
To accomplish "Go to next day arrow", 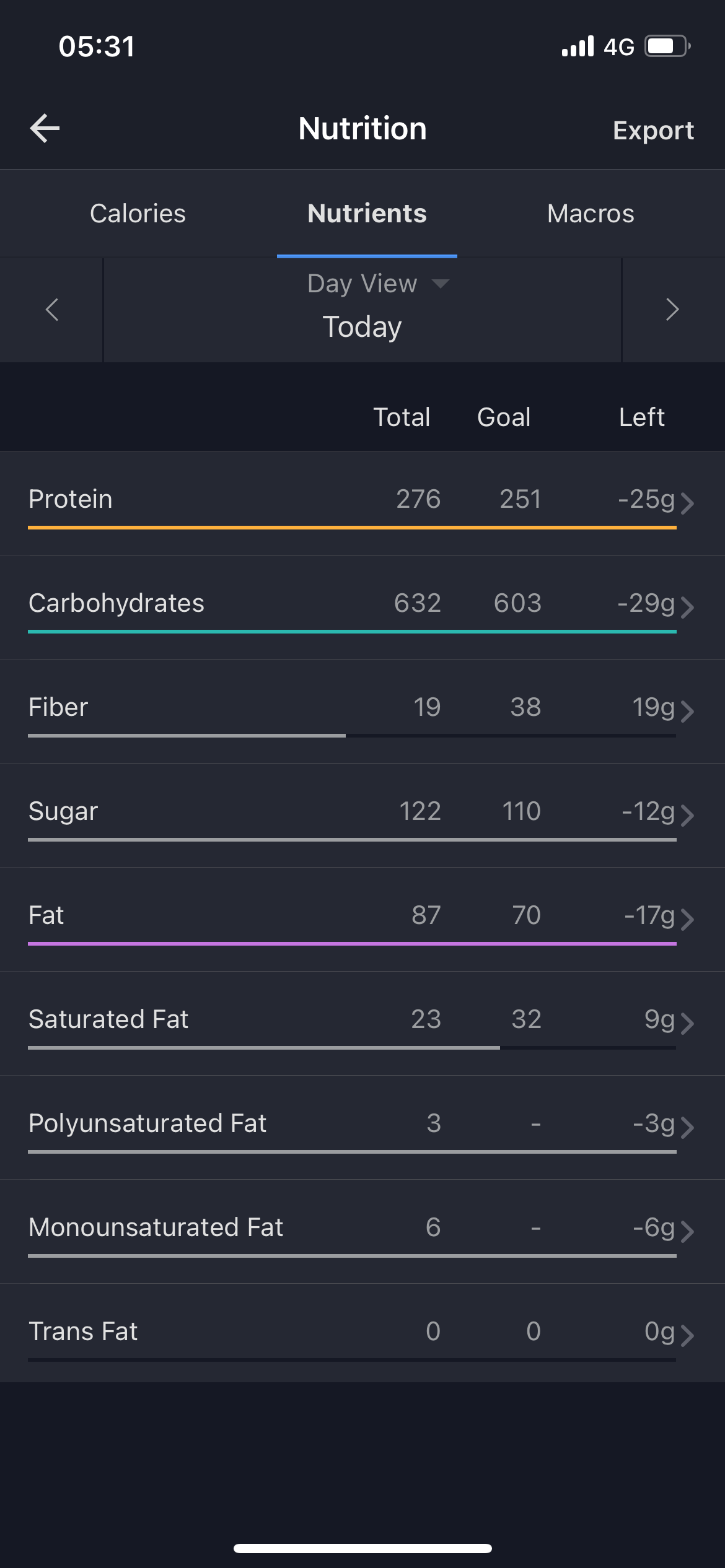I will click(672, 310).
